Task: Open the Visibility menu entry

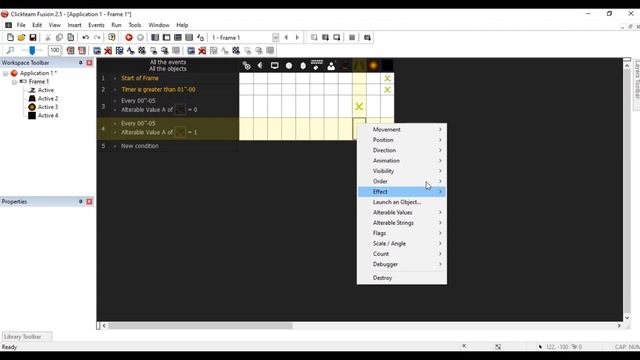Action: coord(402,171)
